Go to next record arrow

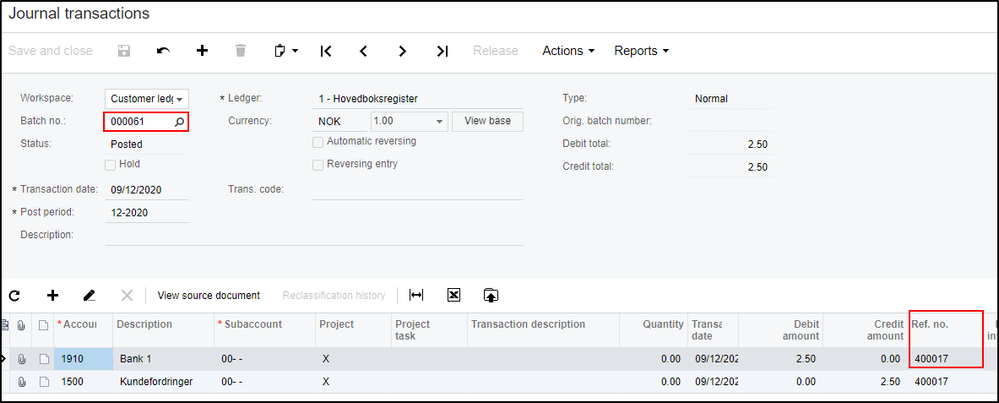(x=402, y=51)
